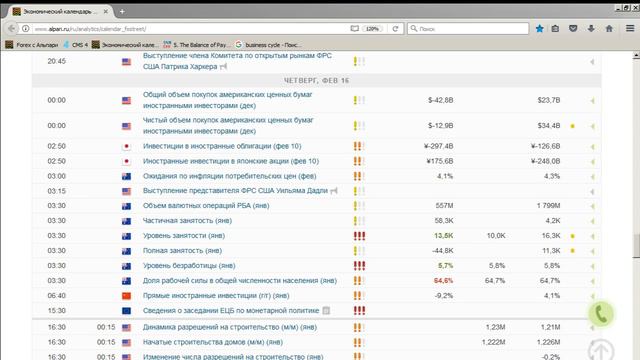640x360 pixels.
Task: Open Выступление представителя ФРС Уильяма Дадли link
Action: click(x=235, y=191)
